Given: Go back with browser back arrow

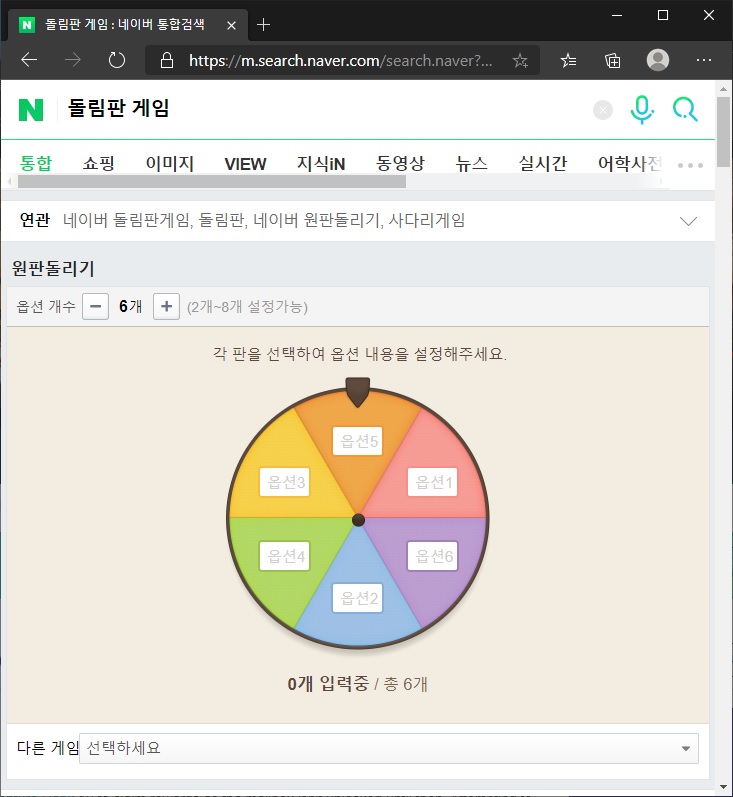Looking at the screenshot, I should coord(29,60).
